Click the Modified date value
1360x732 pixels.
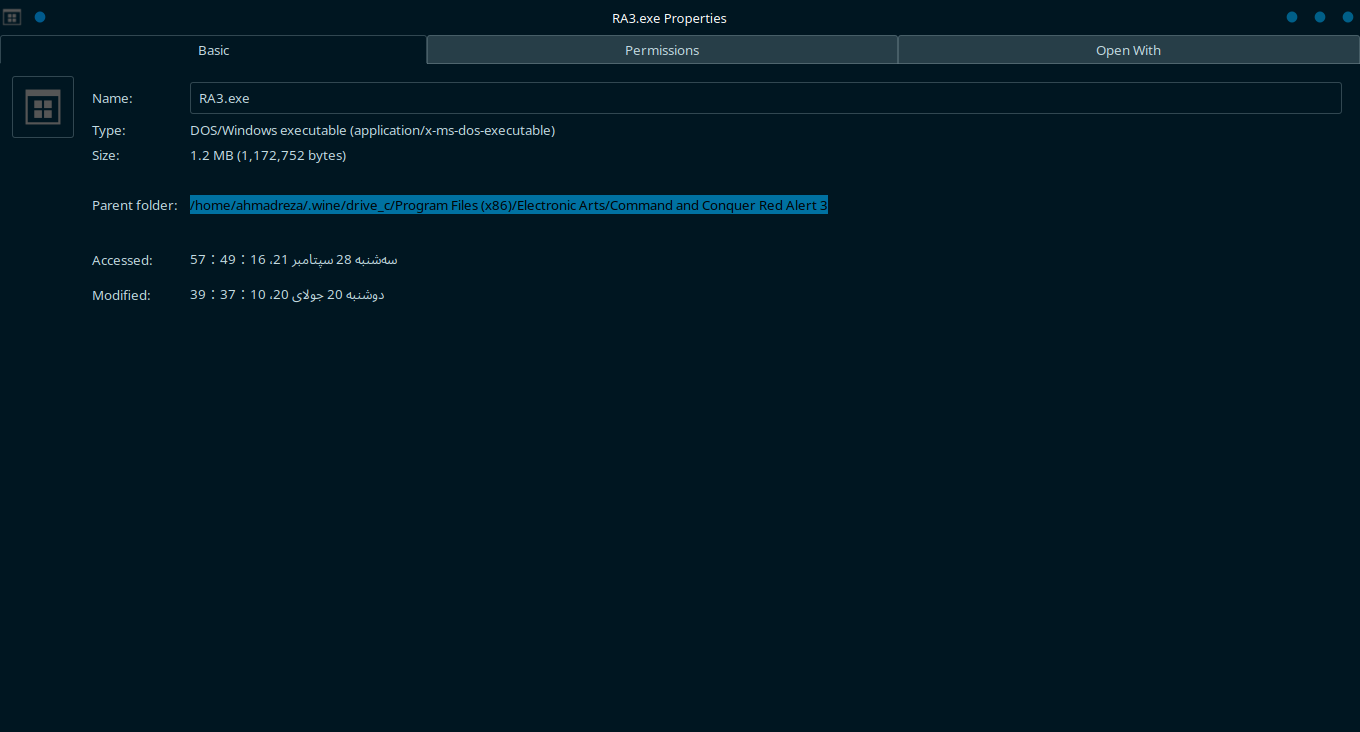click(287, 295)
